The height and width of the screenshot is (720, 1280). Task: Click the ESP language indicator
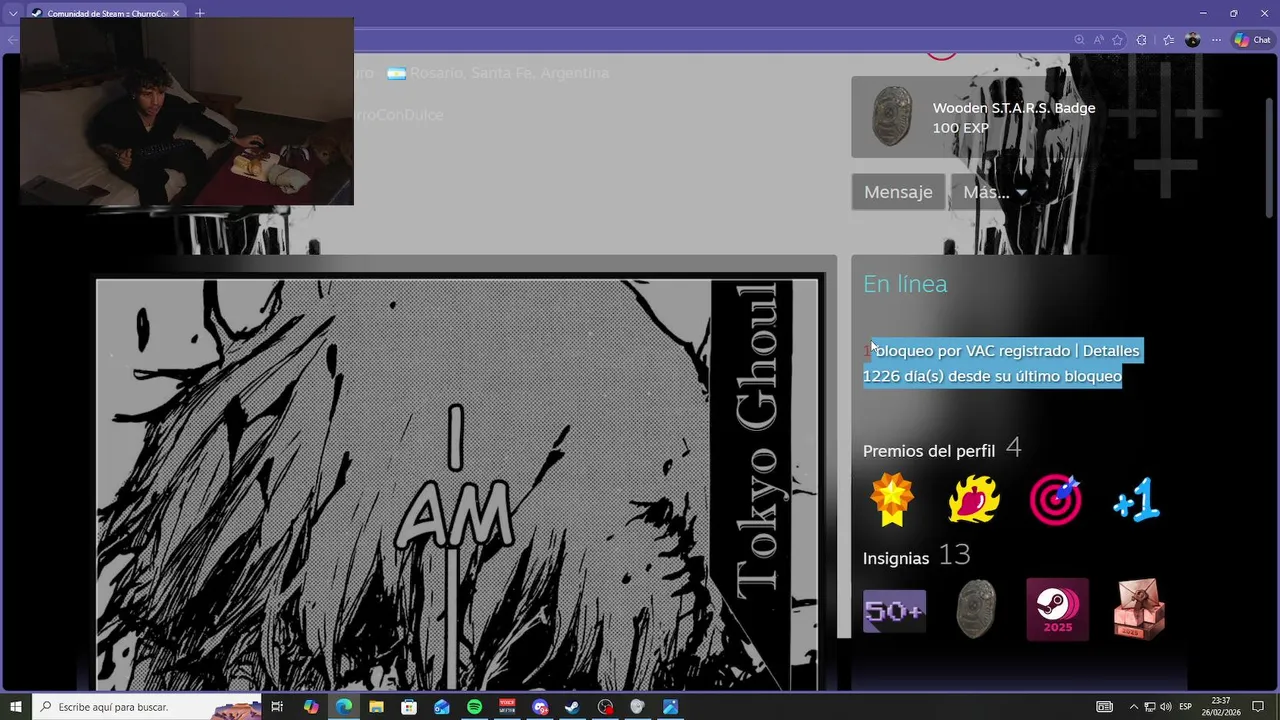[1185, 707]
